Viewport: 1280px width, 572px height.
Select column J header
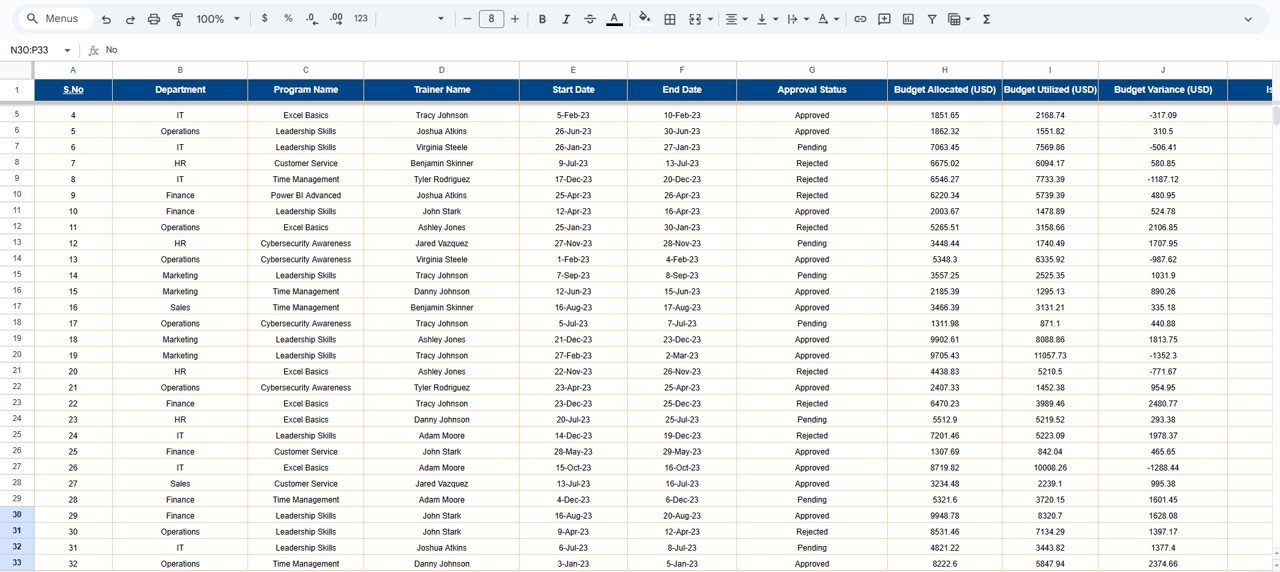pyautogui.click(x=1163, y=69)
